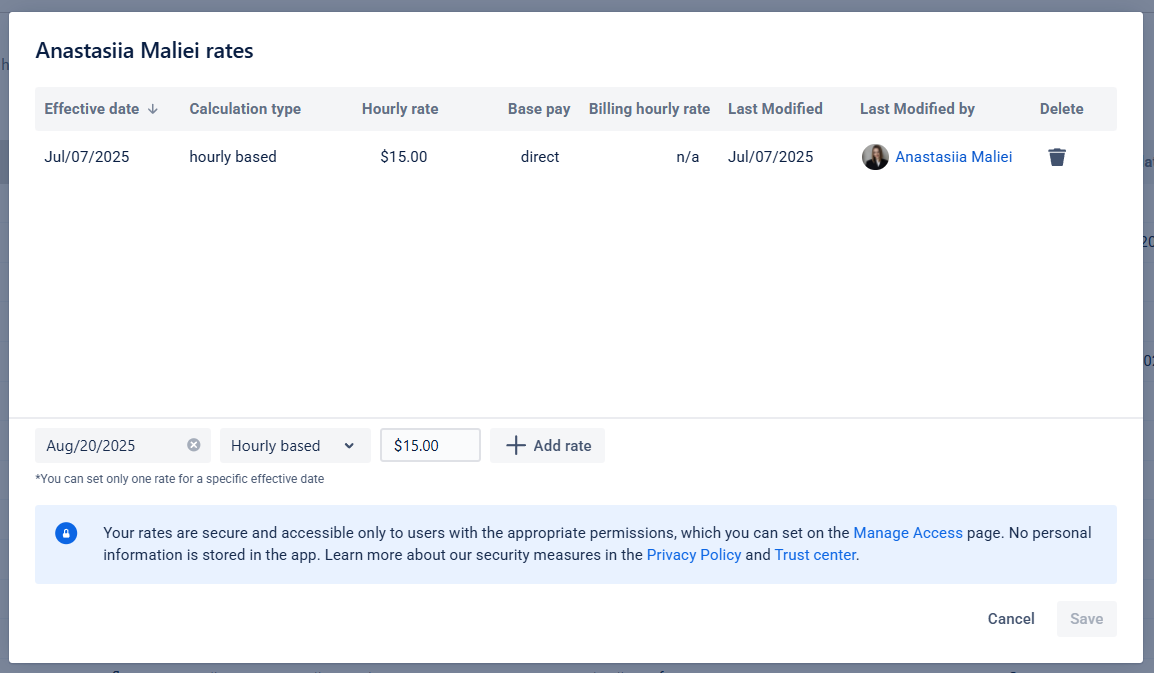Click the Calculation type column header
This screenshot has height=673, width=1154.
coord(245,109)
